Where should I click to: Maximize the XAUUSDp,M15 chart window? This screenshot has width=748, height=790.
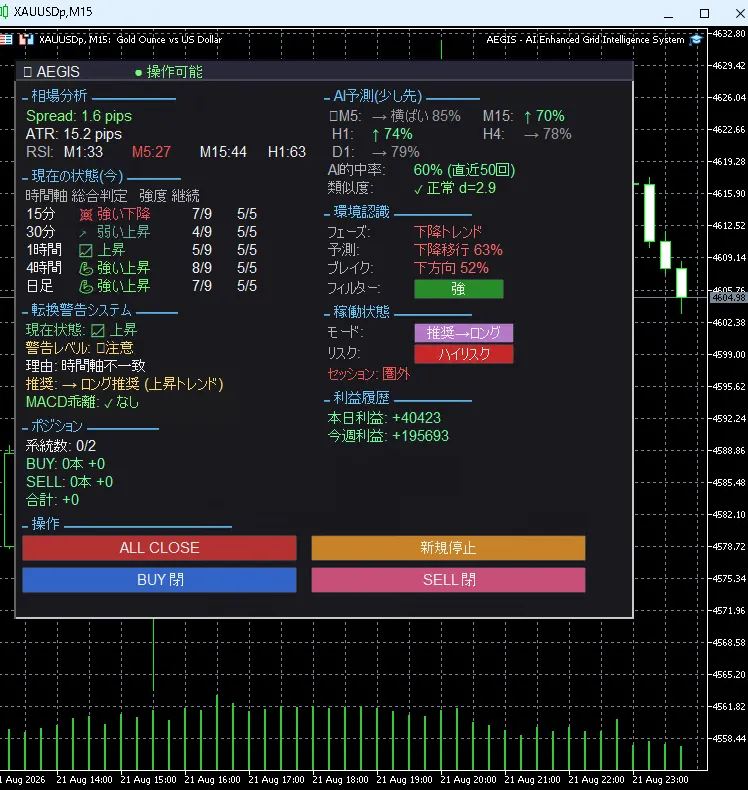coord(704,14)
